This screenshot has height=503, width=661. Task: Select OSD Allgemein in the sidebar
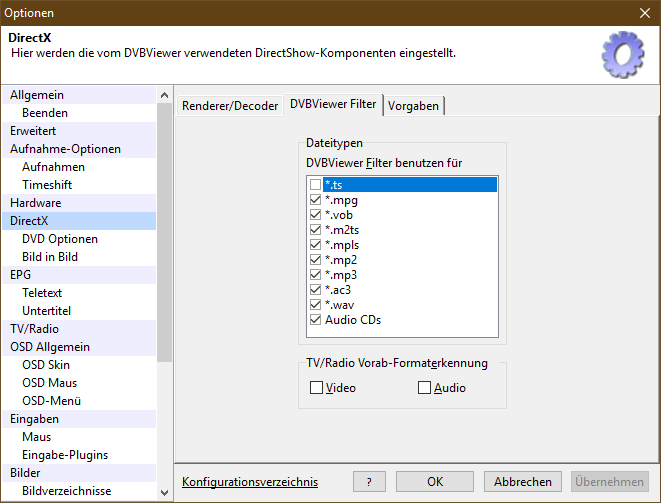[x=79, y=347]
